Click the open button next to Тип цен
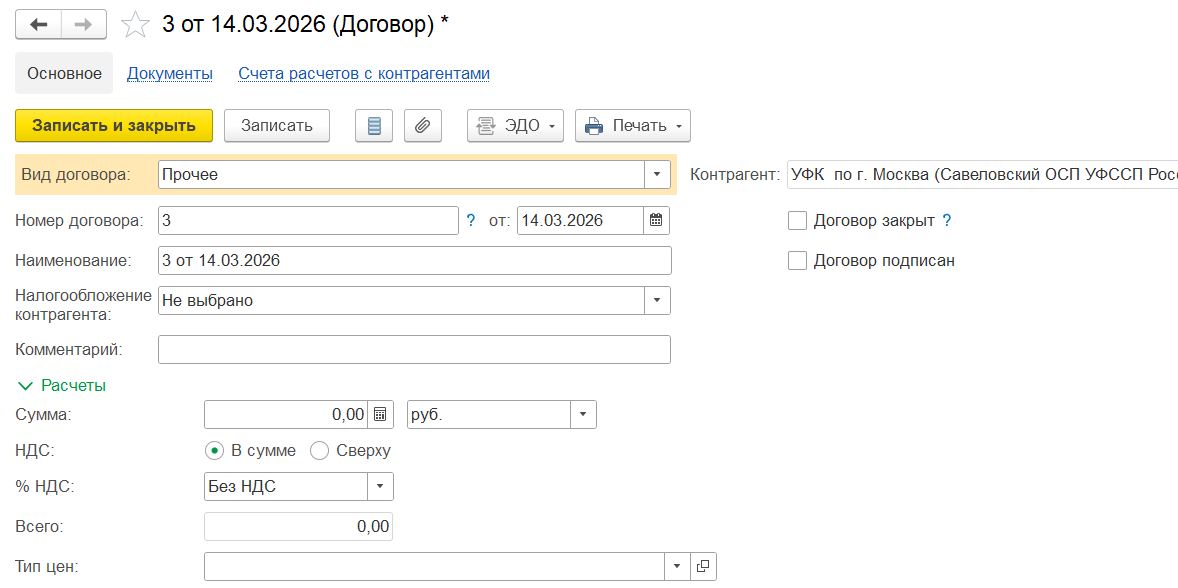 [703, 567]
